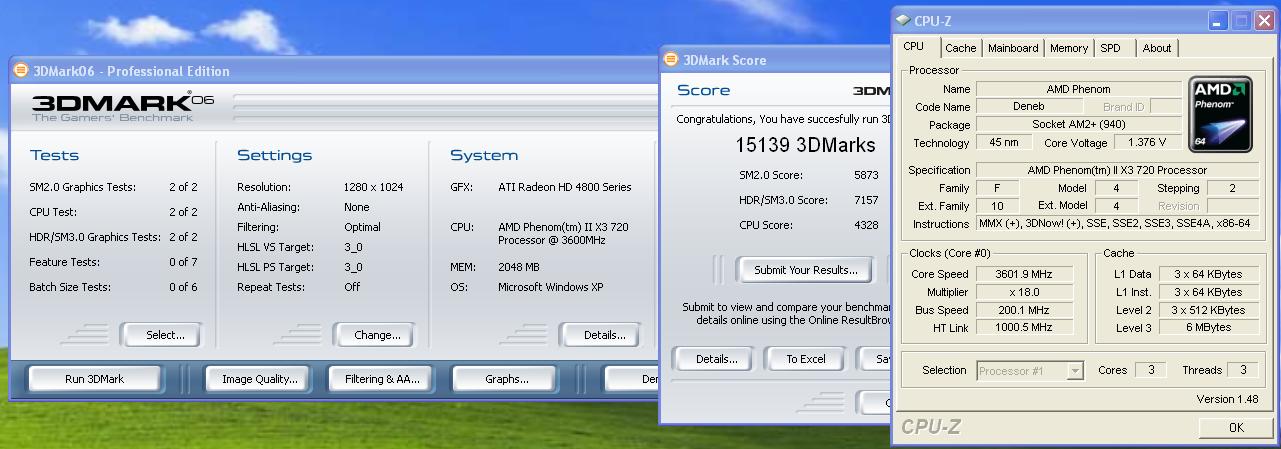The height and width of the screenshot is (449, 1281).
Task: Open Image Quality... options
Action: [260, 379]
